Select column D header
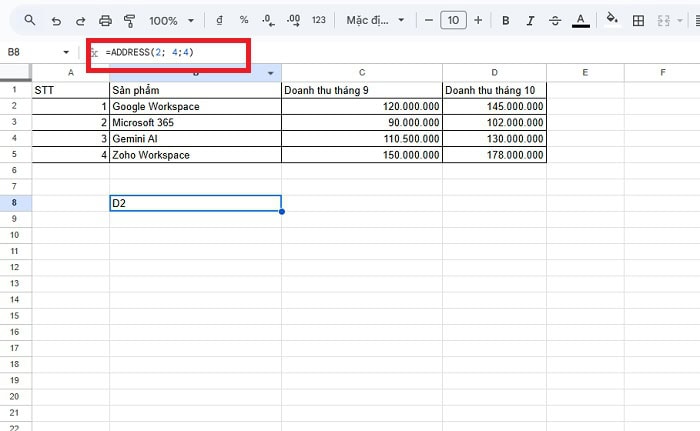The image size is (700, 431). pyautogui.click(x=494, y=72)
